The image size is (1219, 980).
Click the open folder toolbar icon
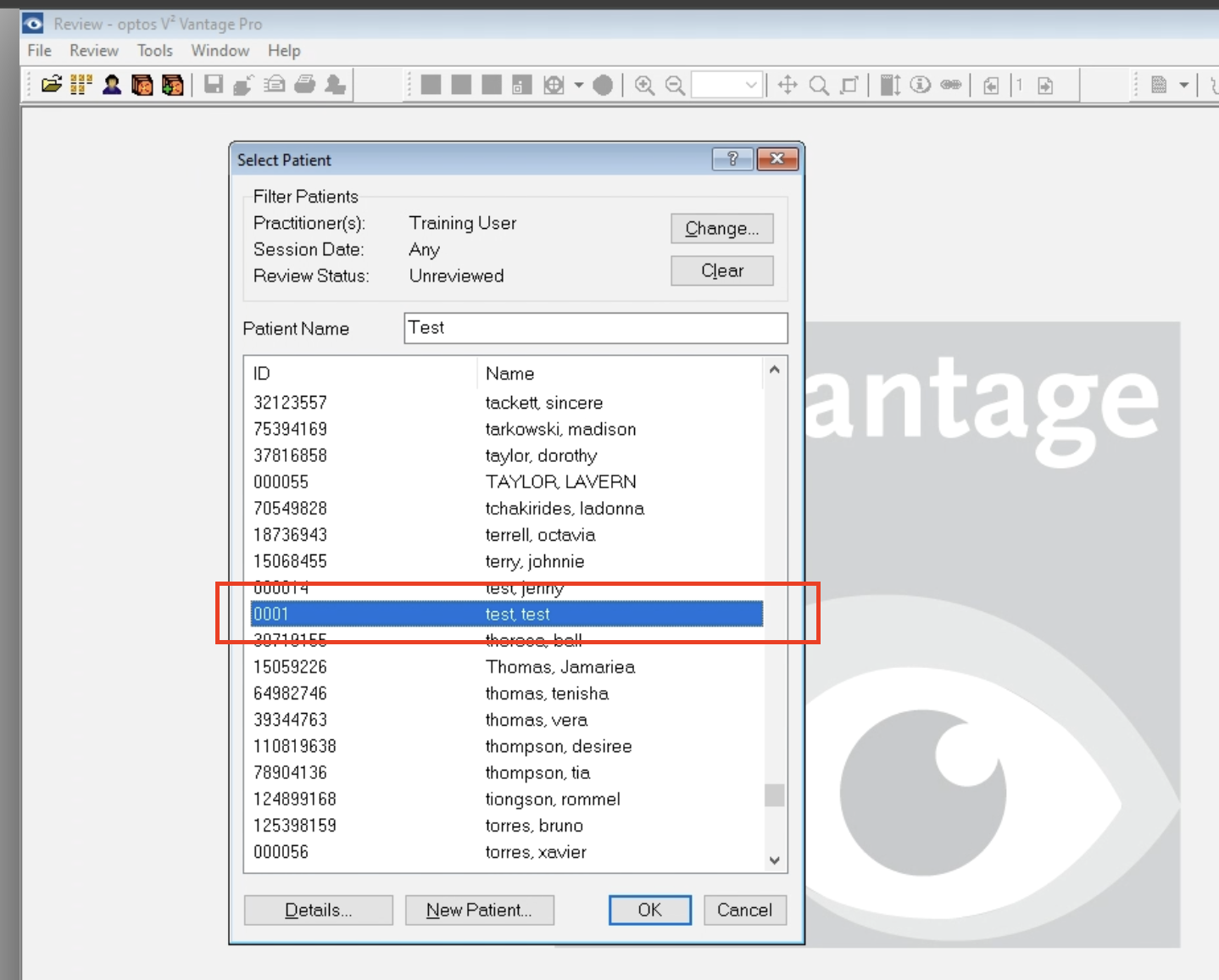[x=52, y=85]
